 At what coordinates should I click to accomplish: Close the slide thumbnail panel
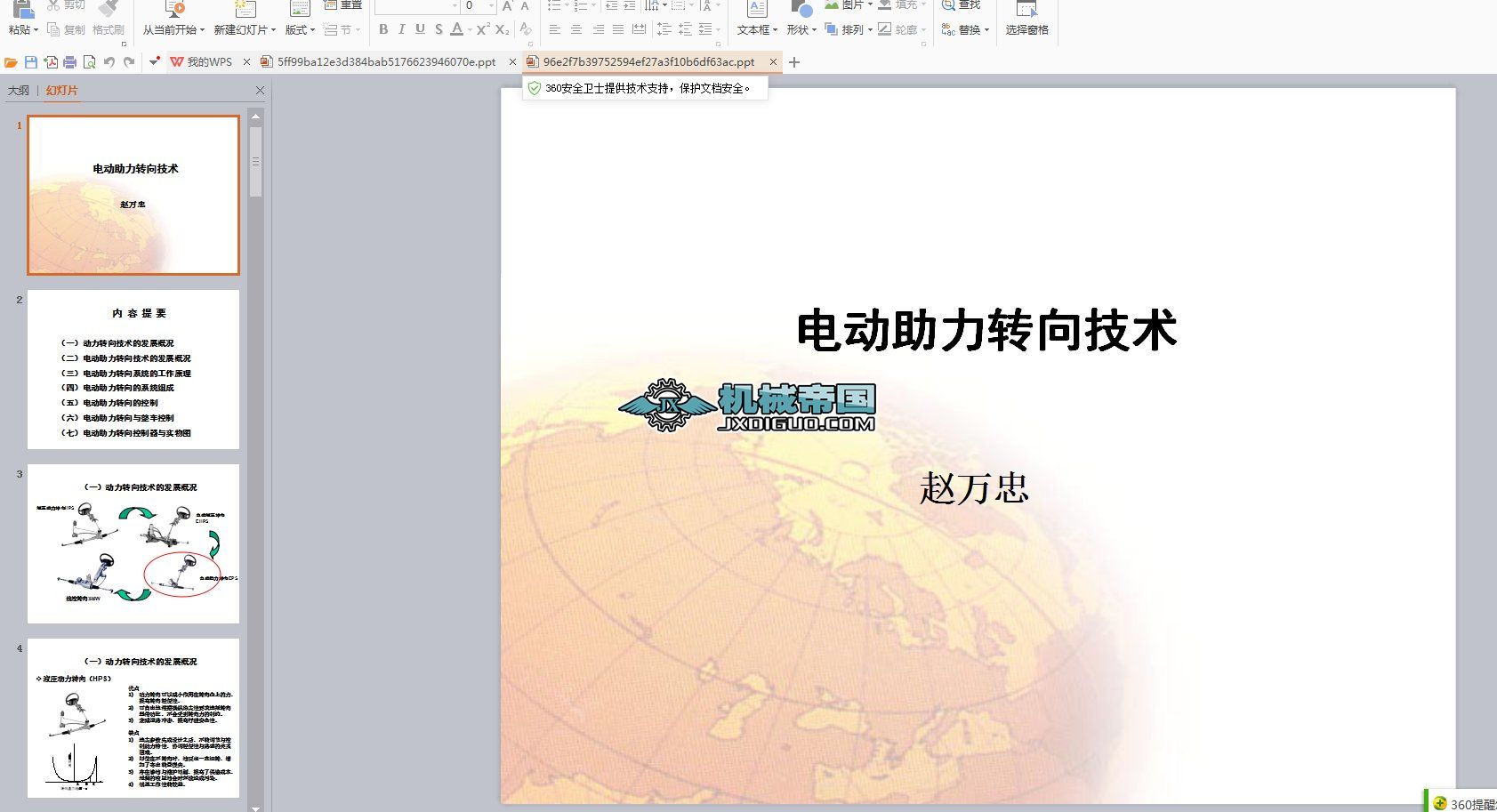click(260, 91)
